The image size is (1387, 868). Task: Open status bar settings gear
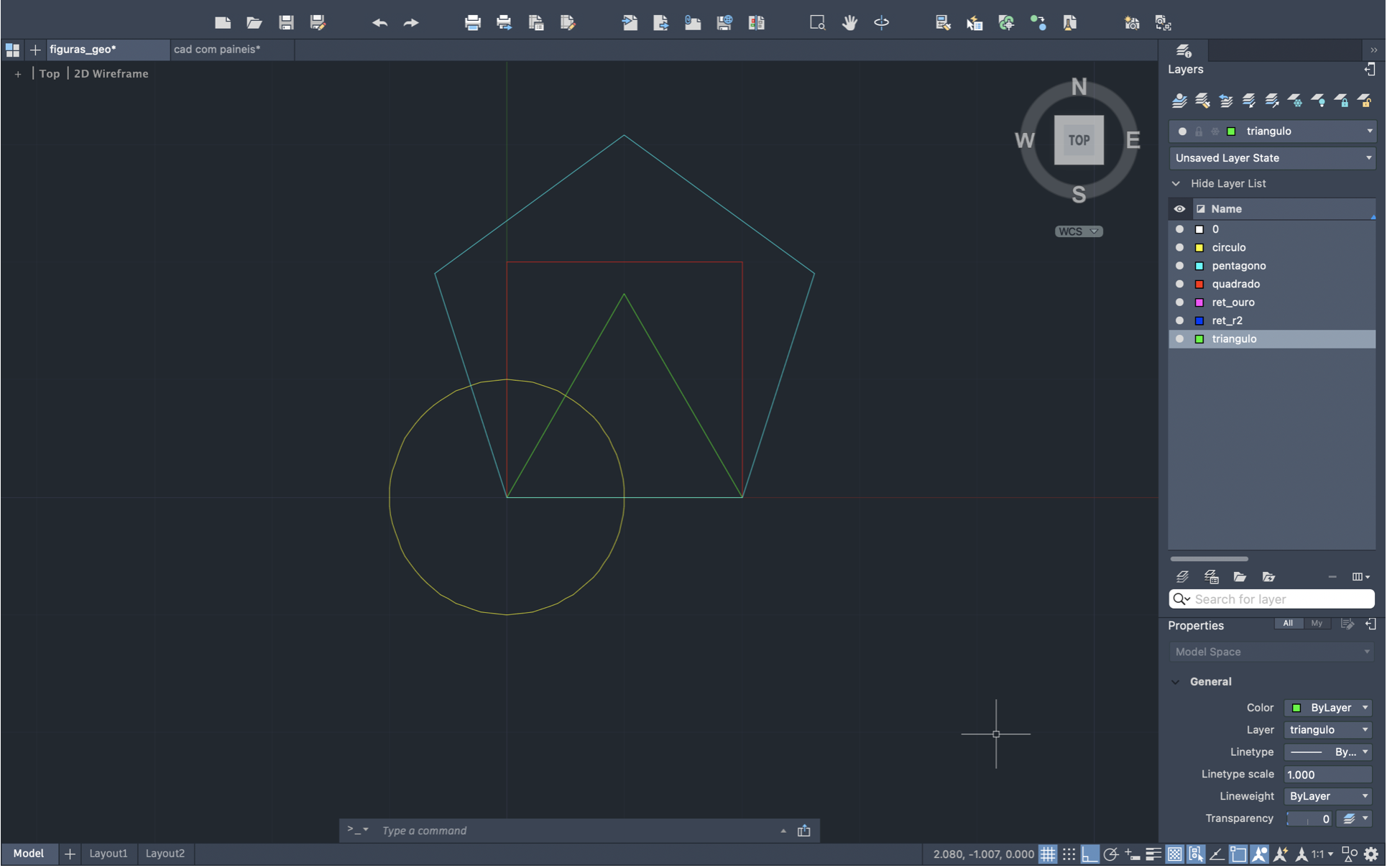point(1371,854)
